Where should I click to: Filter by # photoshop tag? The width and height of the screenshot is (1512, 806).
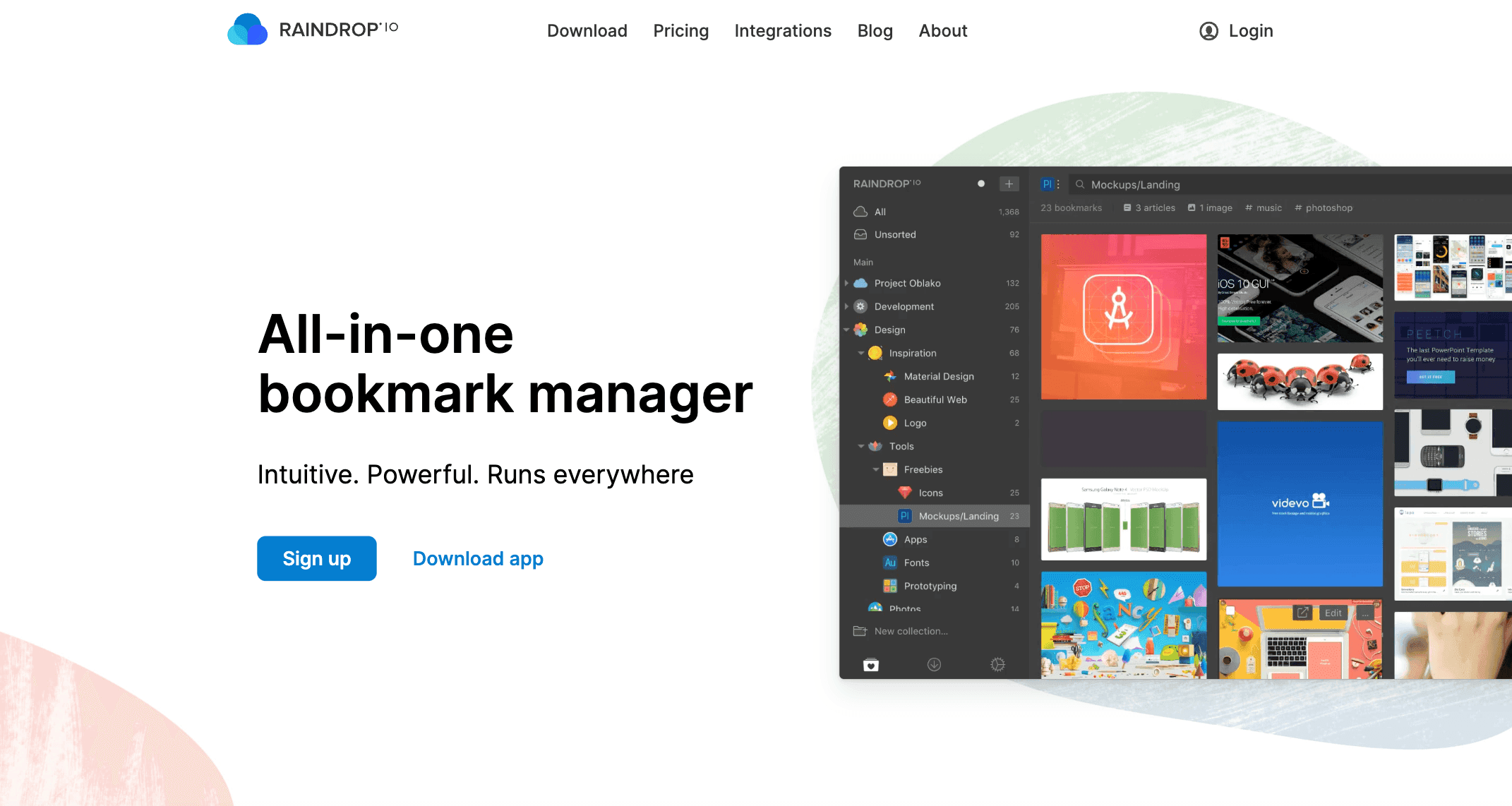[1324, 207]
